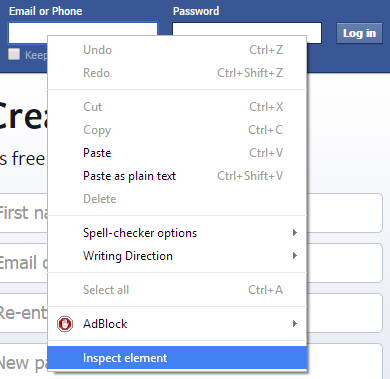Click the Copy menu entry
The width and height of the screenshot is (390, 379).
pos(177,130)
